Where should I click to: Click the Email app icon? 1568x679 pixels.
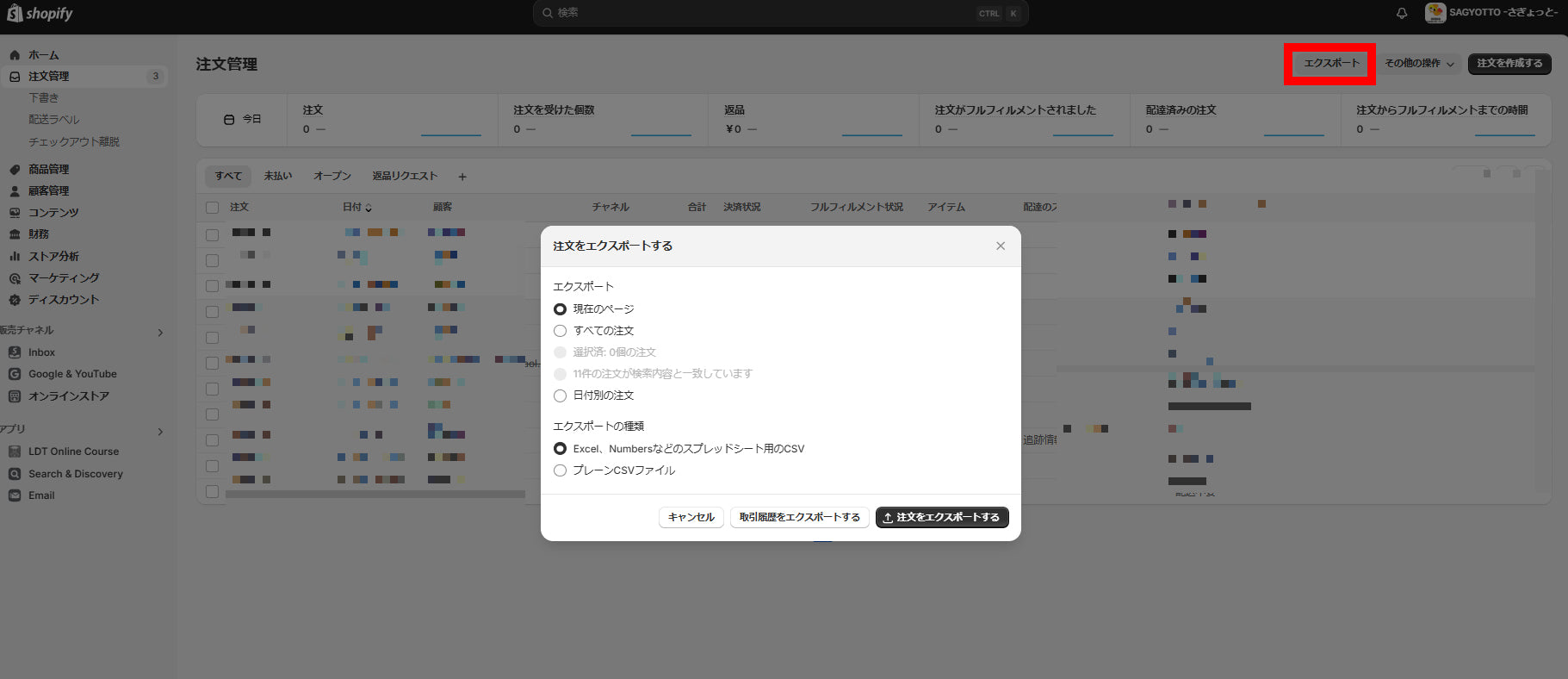pyautogui.click(x=15, y=495)
